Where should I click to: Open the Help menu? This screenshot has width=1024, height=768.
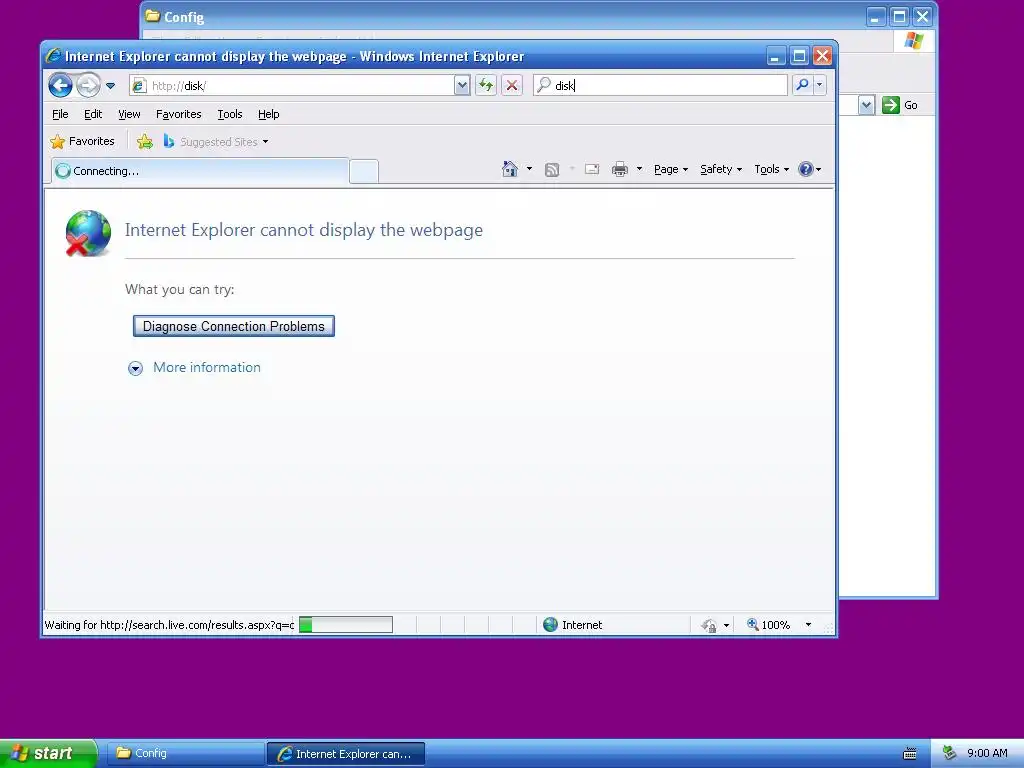coord(268,114)
